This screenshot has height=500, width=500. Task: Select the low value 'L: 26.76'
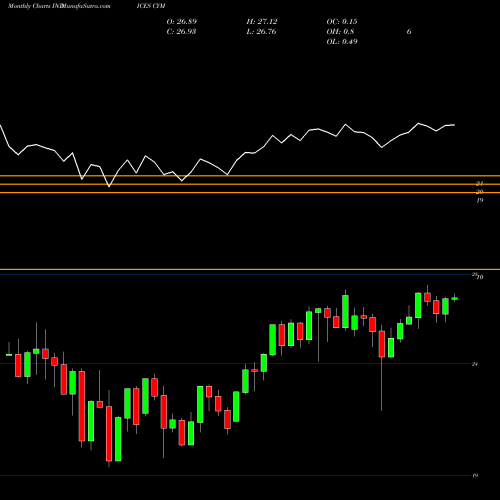(x=261, y=32)
